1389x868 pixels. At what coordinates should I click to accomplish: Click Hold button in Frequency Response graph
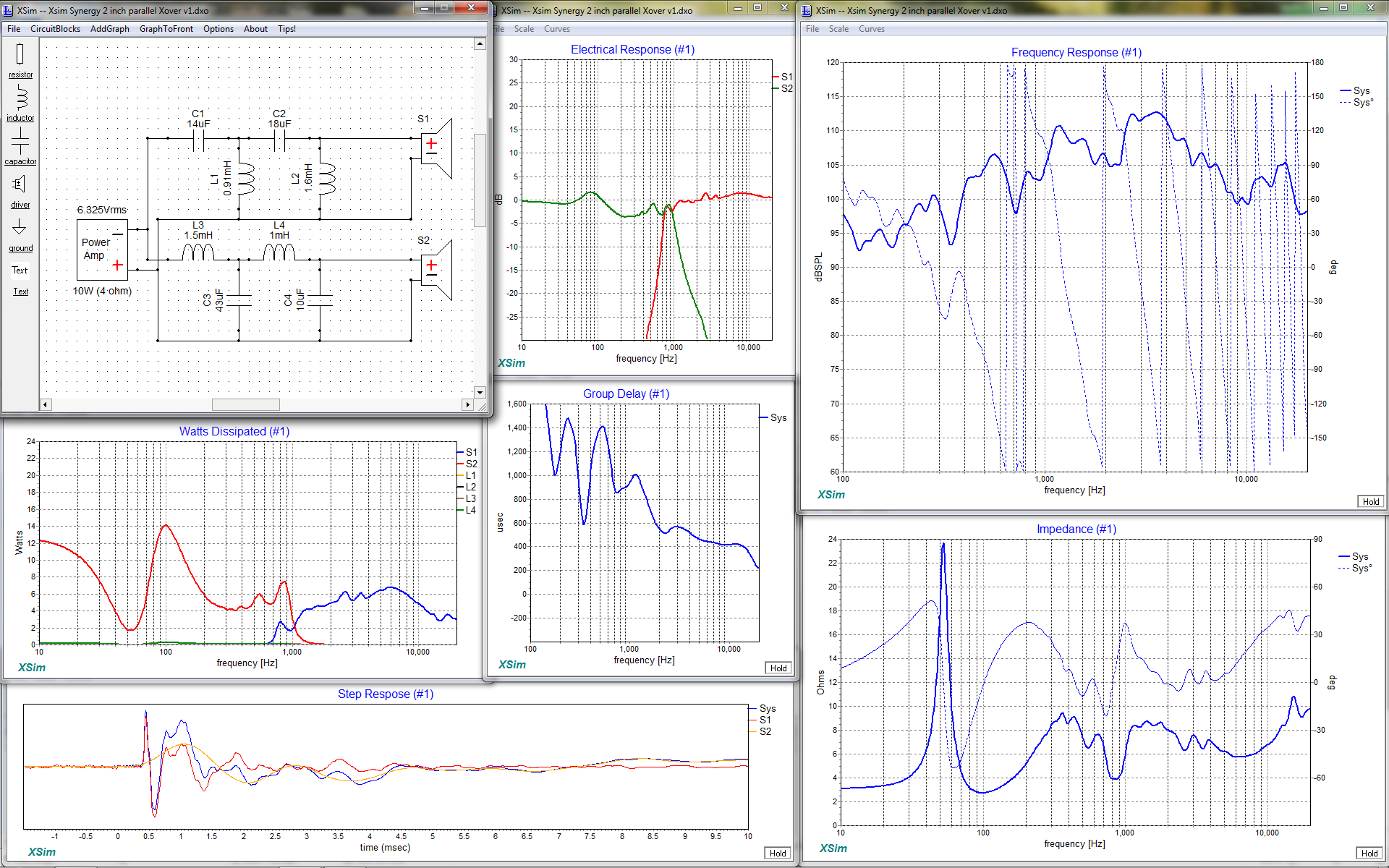(x=1371, y=501)
